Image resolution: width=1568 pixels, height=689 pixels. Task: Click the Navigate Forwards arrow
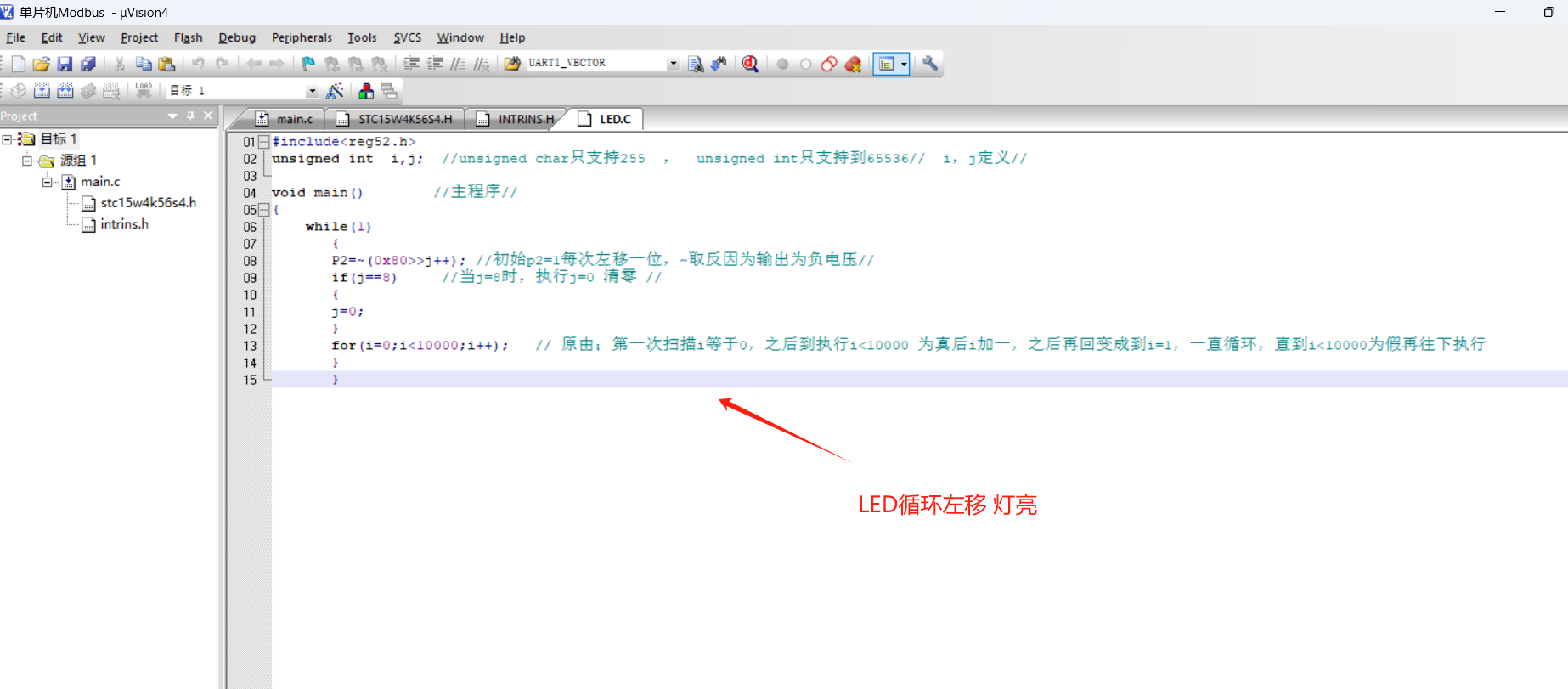coord(277,64)
